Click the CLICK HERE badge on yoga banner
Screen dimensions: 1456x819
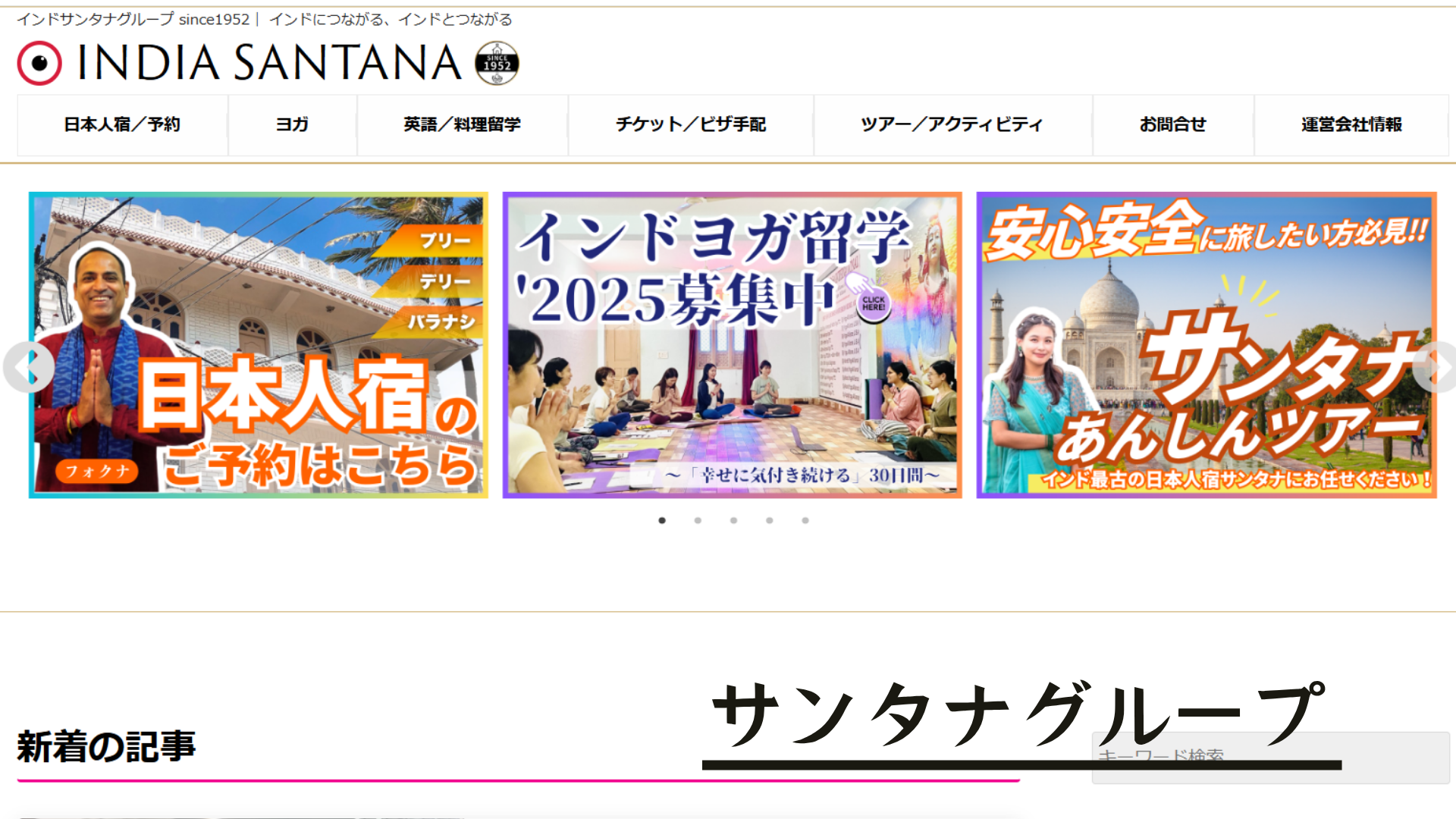pyautogui.click(x=874, y=303)
